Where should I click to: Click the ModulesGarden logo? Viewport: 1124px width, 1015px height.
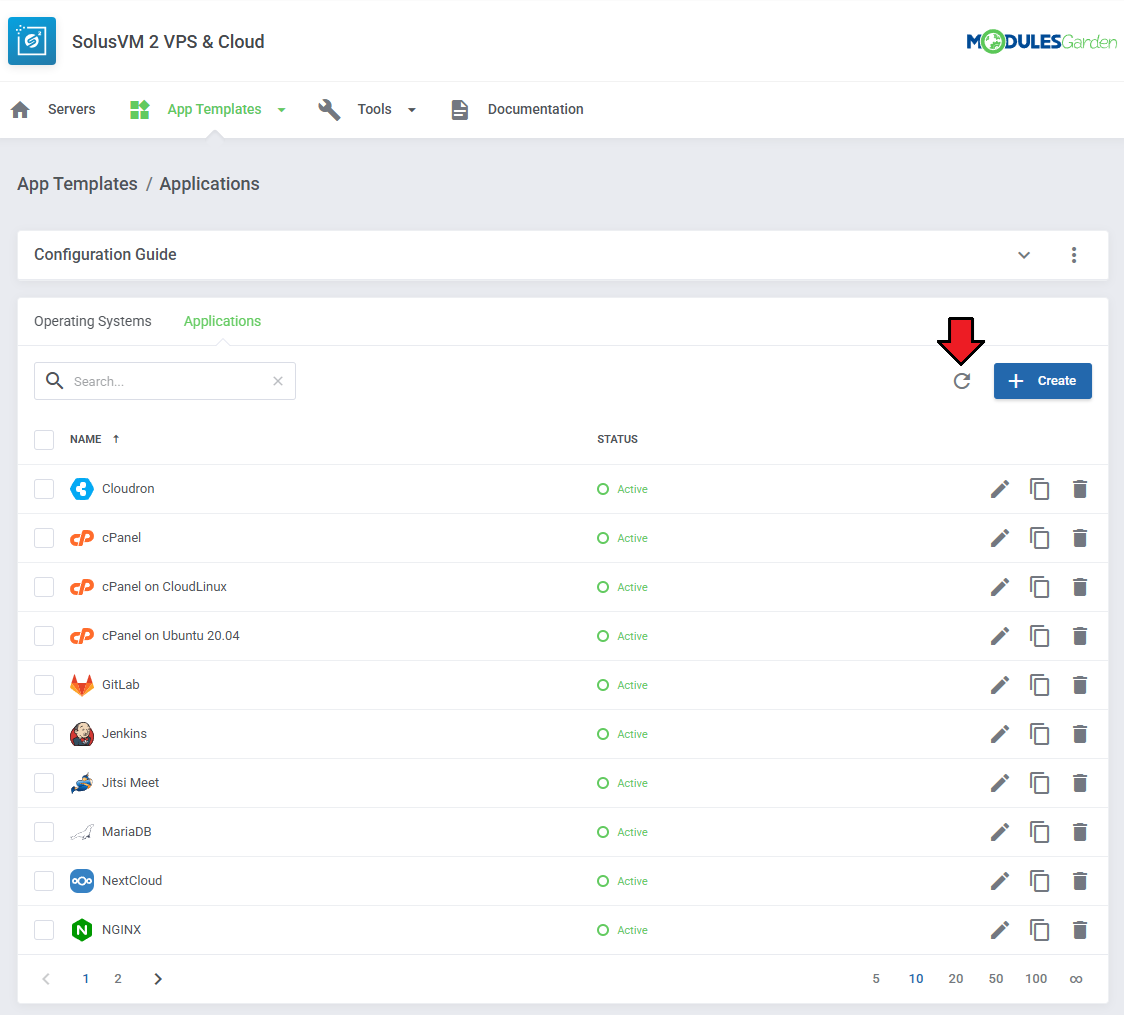(1042, 42)
